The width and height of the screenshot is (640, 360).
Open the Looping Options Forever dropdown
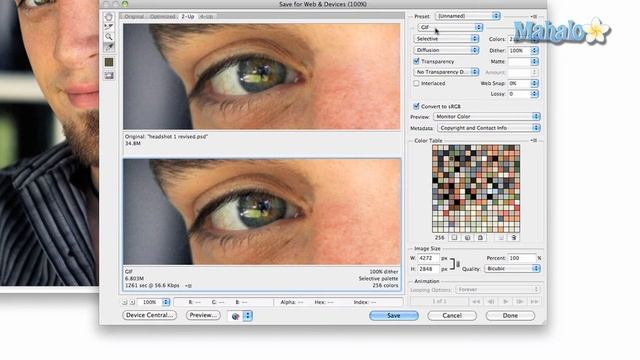pyautogui.click(x=498, y=289)
